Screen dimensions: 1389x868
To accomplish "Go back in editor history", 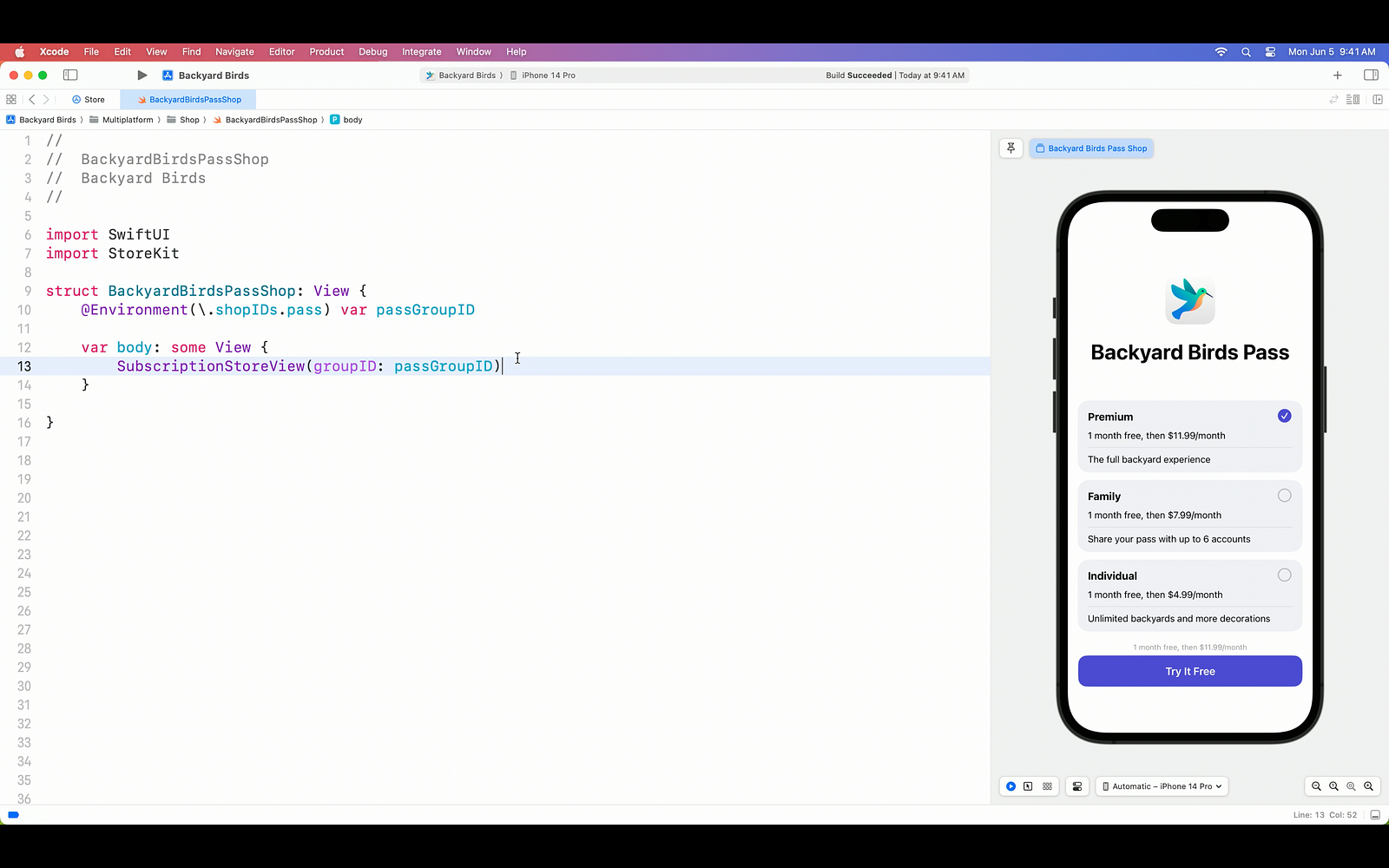I will point(32,100).
